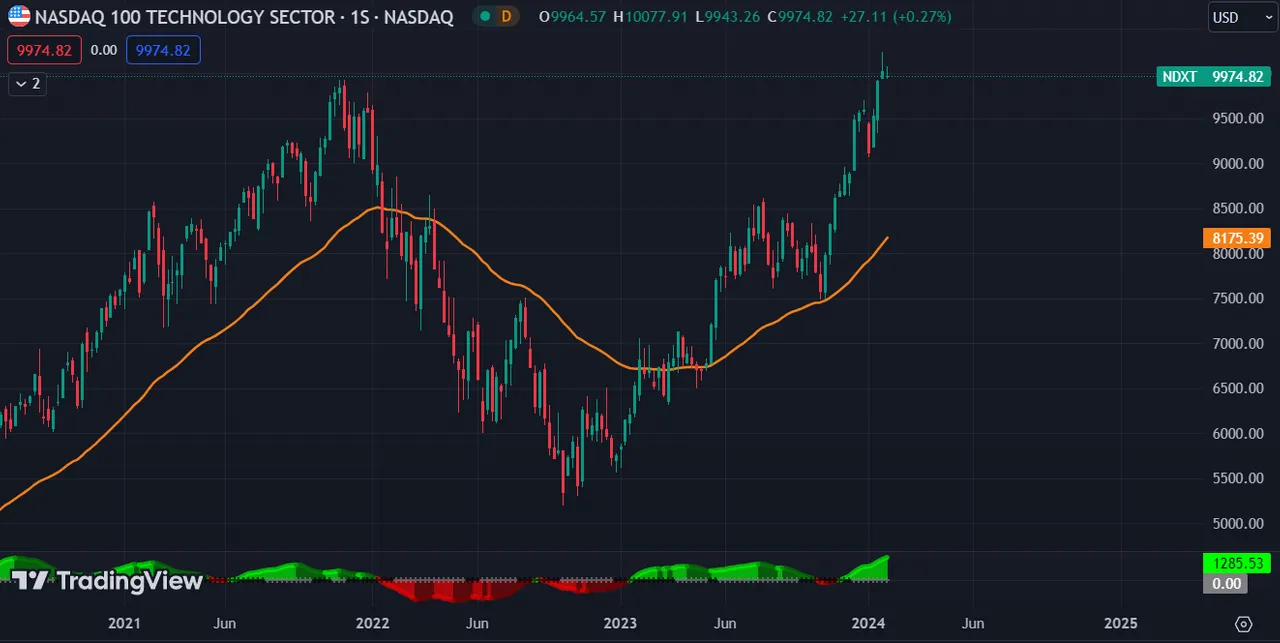Click the NASDAQ 100 TECHNOLOGY SECTOR symbol title
Viewport: 1280px width, 643px height.
pos(244,17)
